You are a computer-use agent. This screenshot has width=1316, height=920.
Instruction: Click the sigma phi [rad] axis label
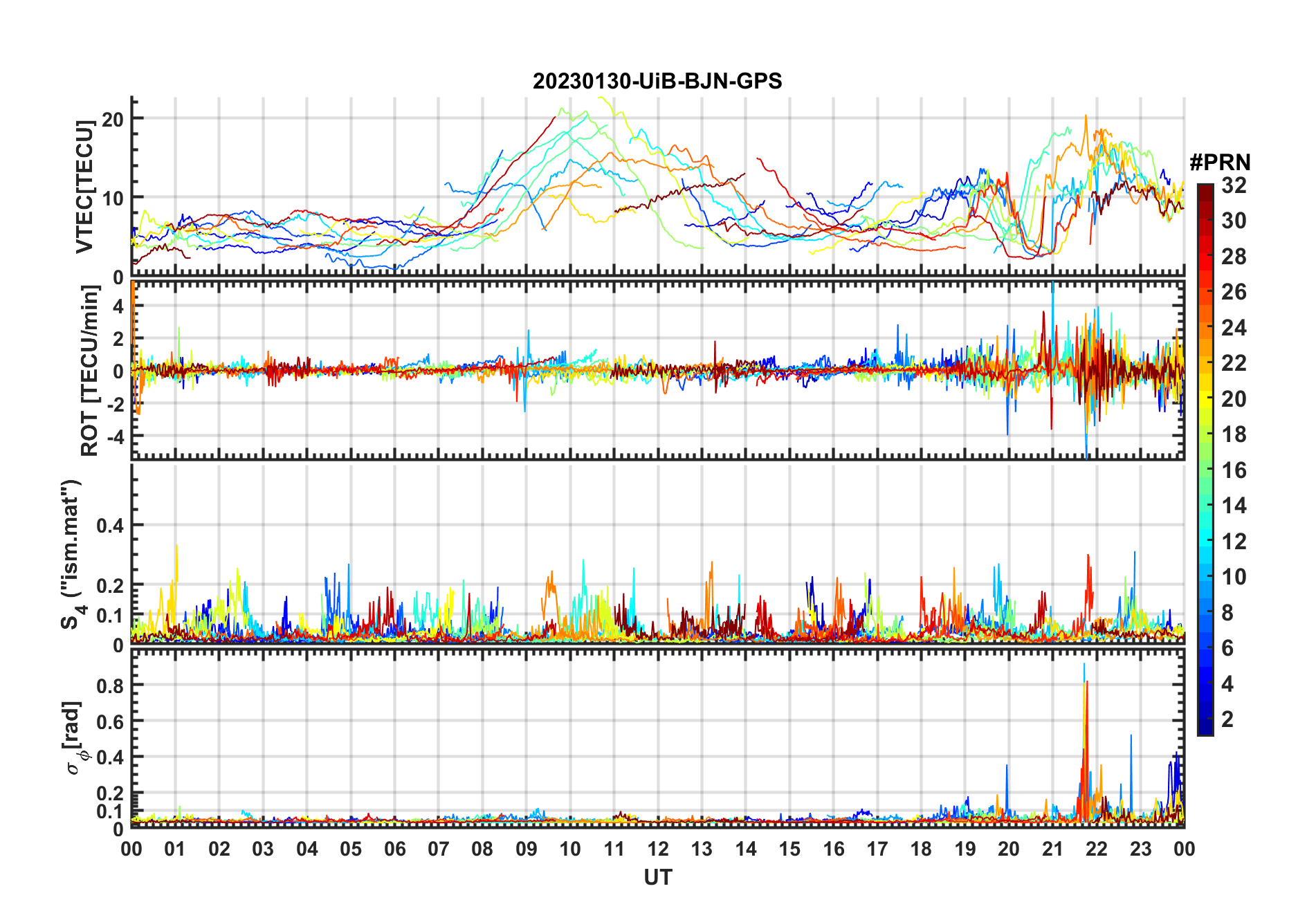[x=75, y=737]
